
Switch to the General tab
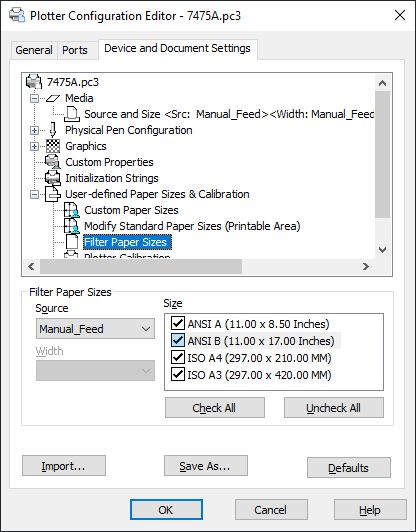(34, 50)
